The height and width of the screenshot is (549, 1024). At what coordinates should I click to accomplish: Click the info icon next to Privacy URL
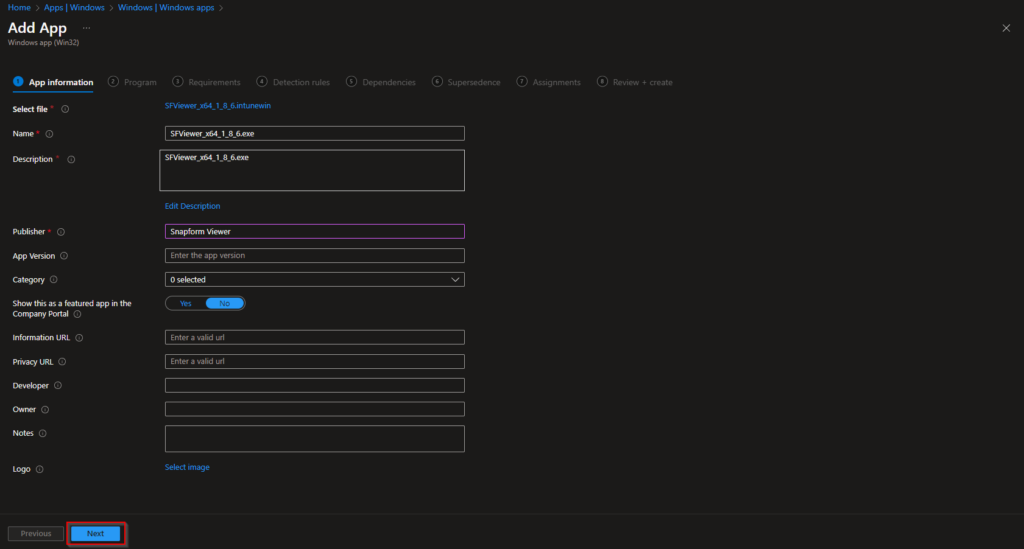[x=62, y=362]
